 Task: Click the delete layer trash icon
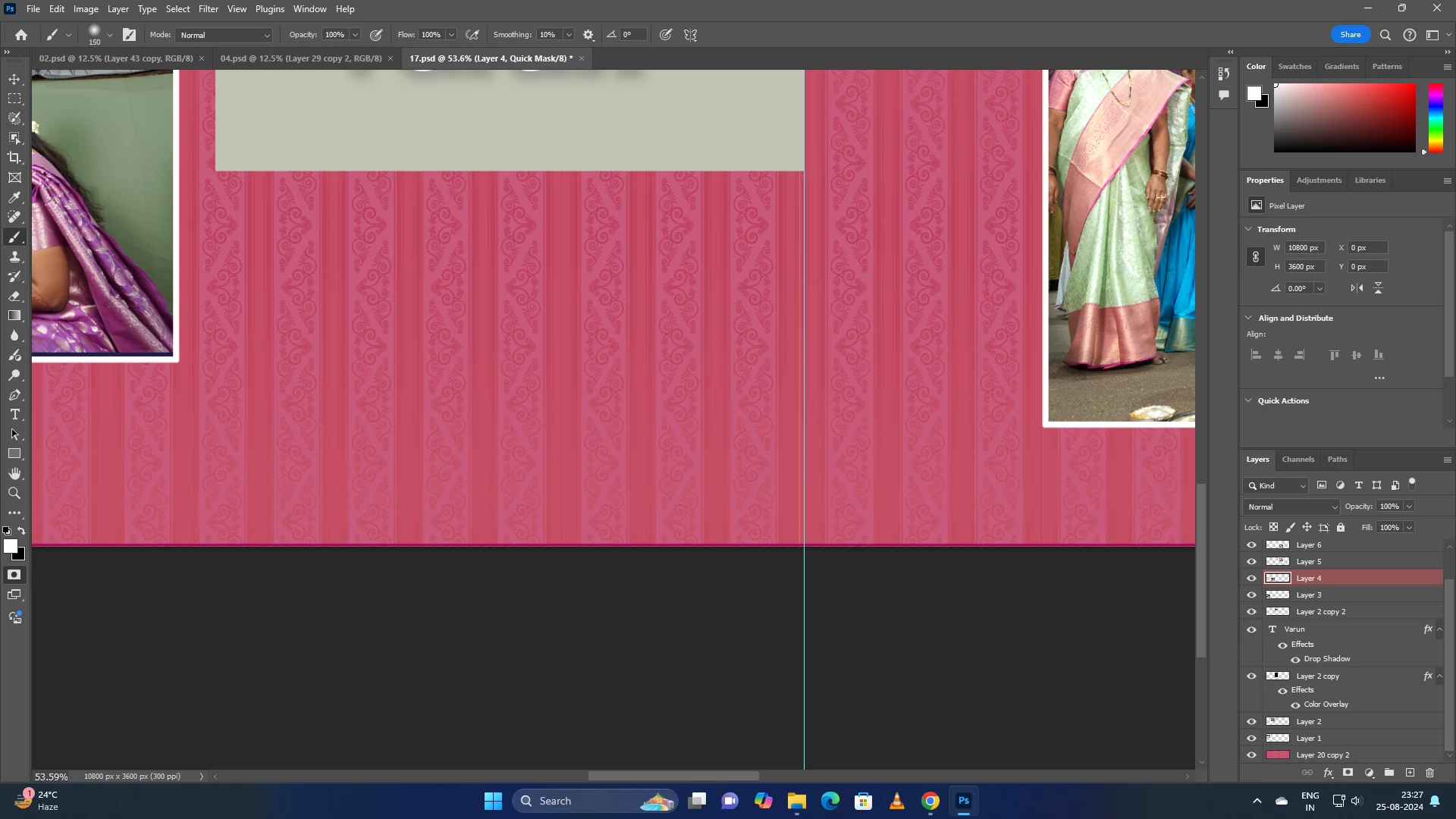1429,773
